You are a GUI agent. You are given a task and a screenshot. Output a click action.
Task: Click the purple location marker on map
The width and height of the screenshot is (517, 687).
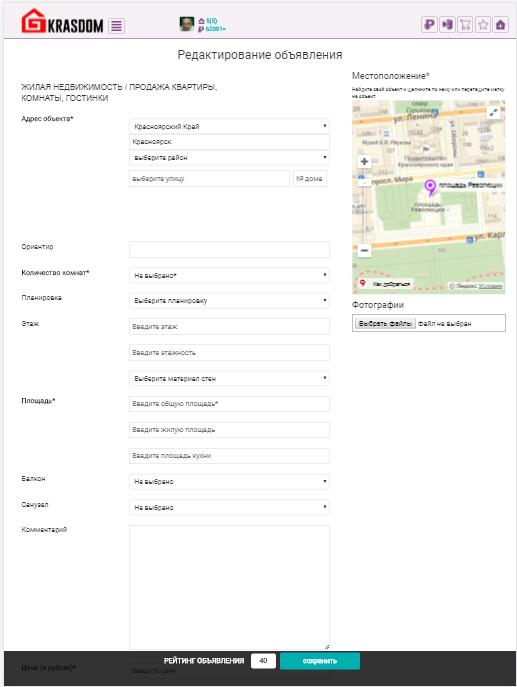click(x=431, y=188)
